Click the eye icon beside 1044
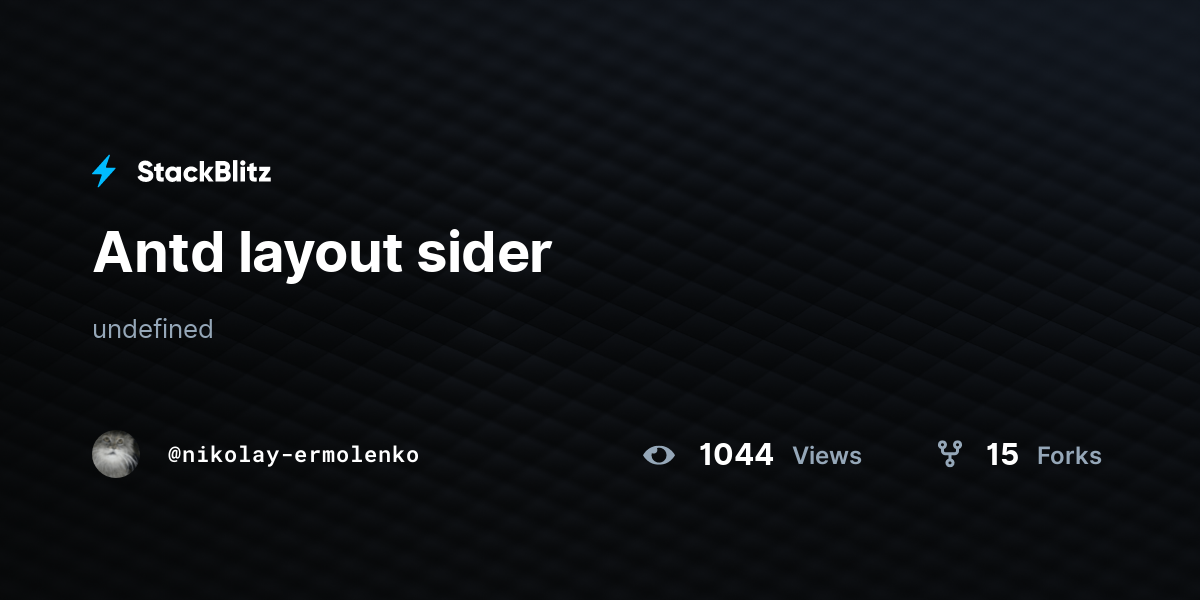 point(659,455)
